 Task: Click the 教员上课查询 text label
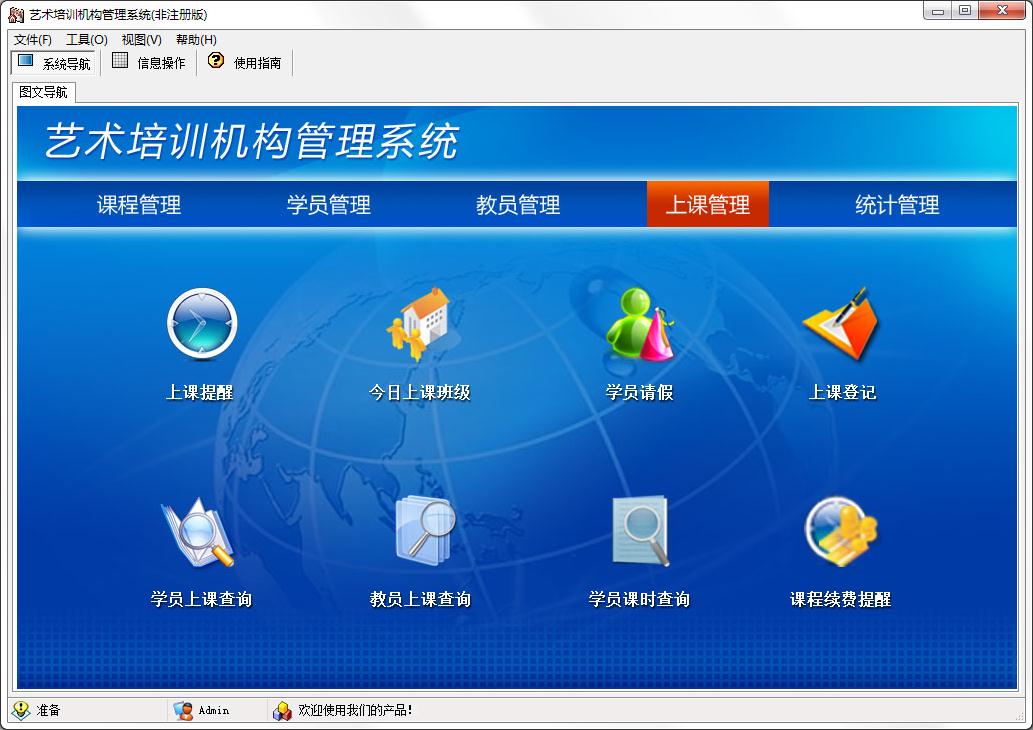pyautogui.click(x=420, y=599)
